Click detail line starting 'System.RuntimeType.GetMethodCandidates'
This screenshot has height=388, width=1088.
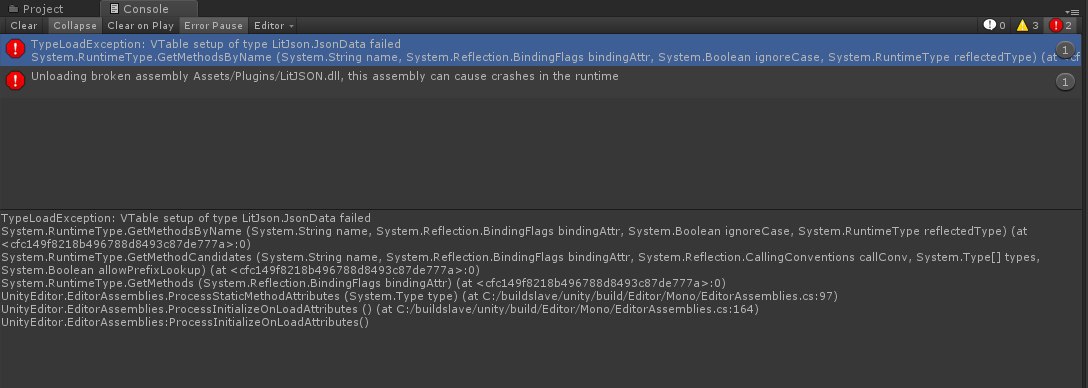point(520,264)
